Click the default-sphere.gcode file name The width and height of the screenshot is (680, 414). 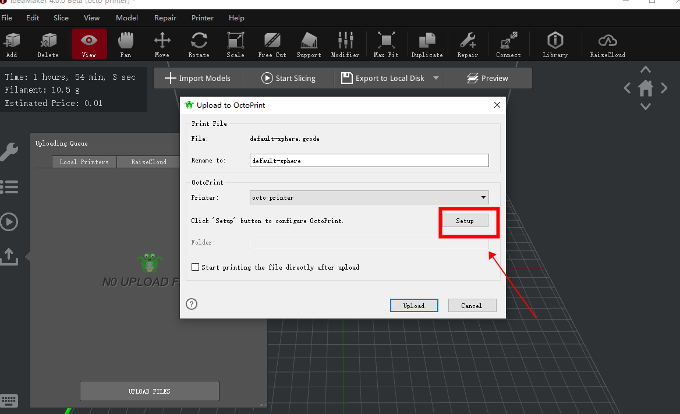pyautogui.click(x=284, y=139)
